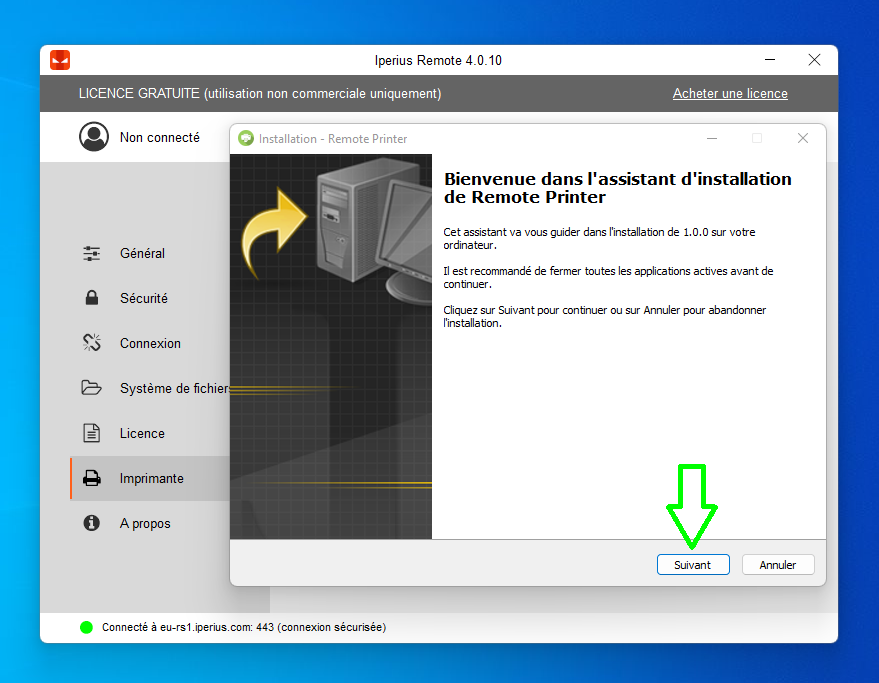Minimize the Iperius Remote window
Image resolution: width=879 pixels, height=683 pixels.
point(770,60)
